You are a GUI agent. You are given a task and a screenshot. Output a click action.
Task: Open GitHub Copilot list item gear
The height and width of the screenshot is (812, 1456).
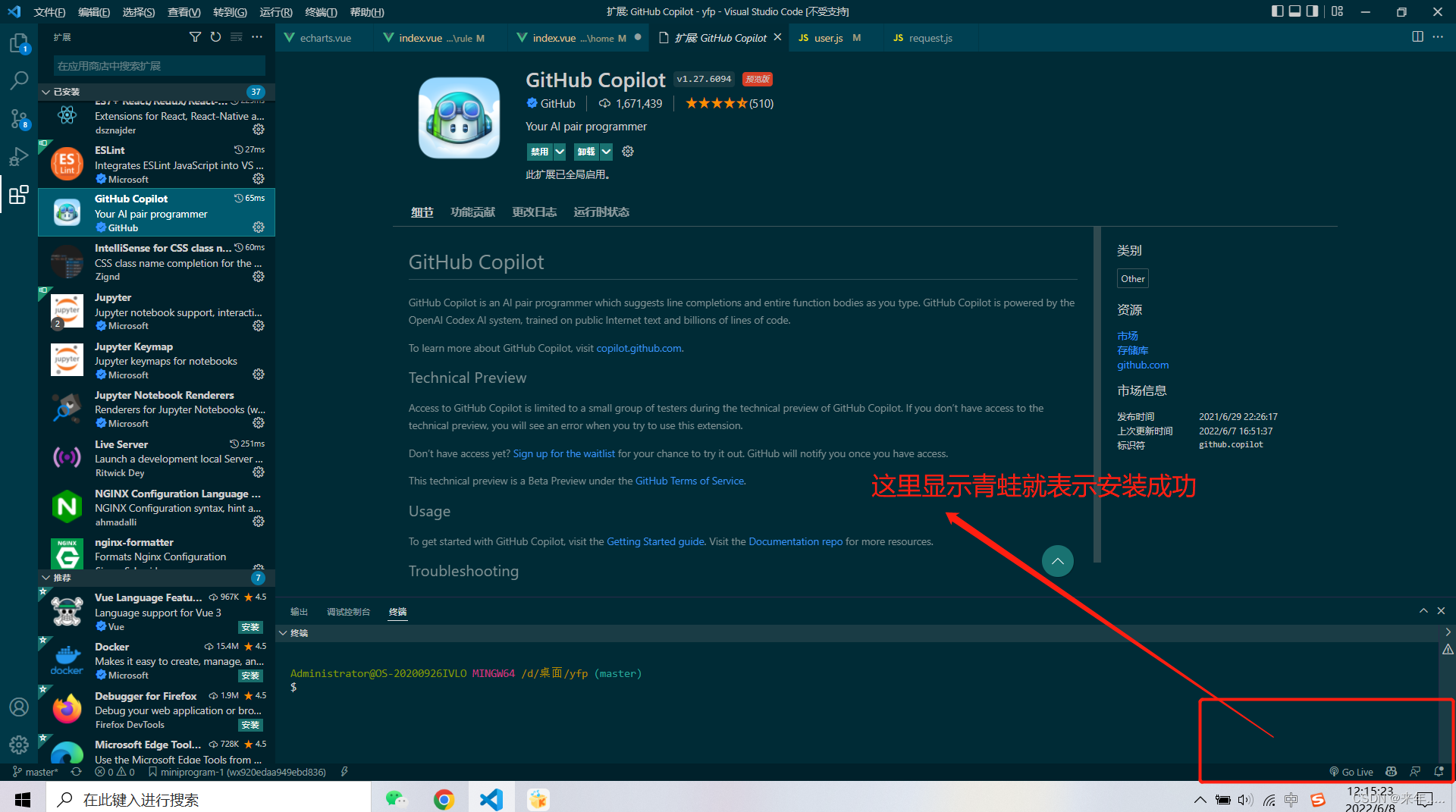(x=259, y=227)
